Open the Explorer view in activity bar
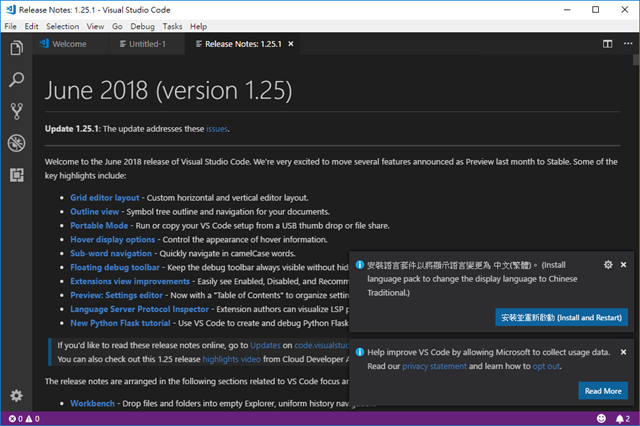 16,48
